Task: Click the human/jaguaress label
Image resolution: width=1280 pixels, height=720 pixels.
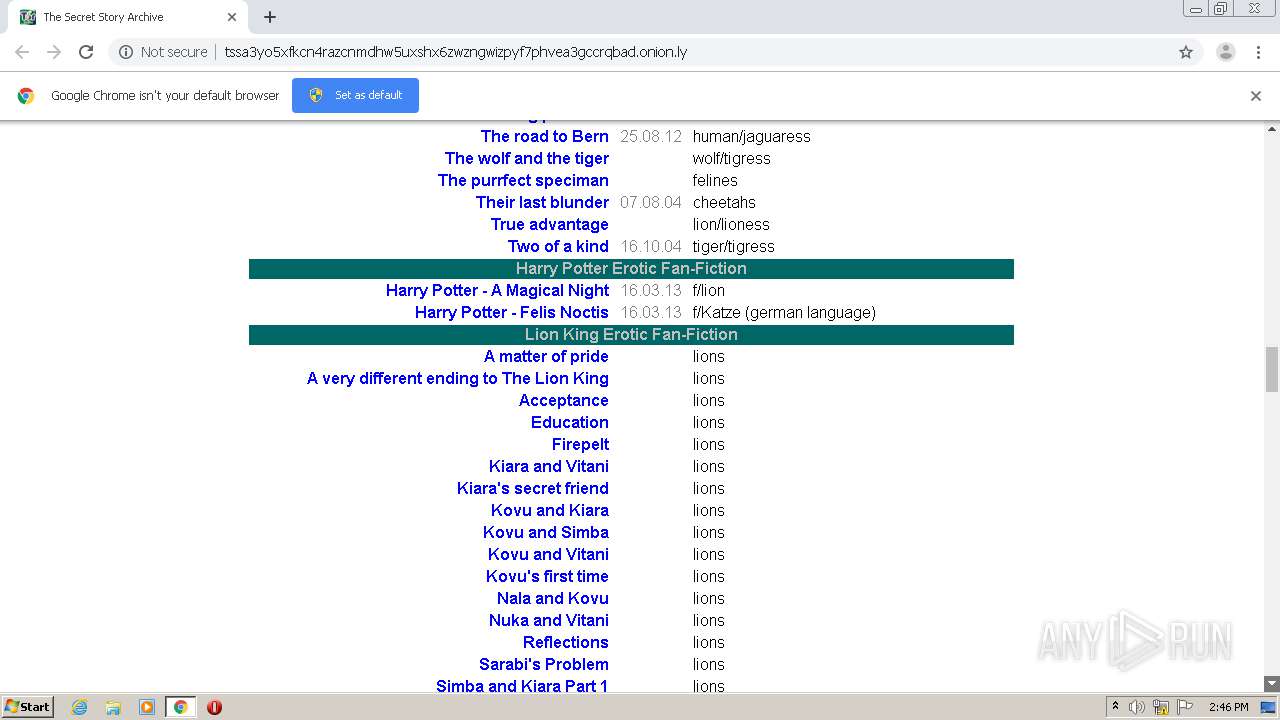Action: (x=752, y=136)
